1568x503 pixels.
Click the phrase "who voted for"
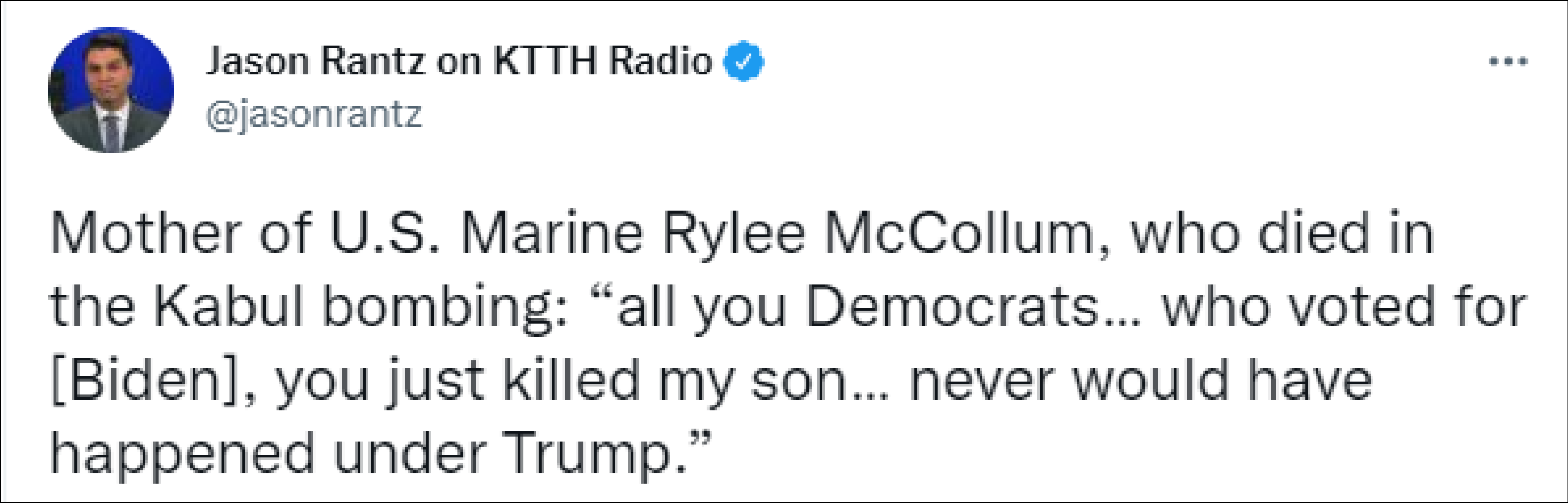pyautogui.click(x=1344, y=307)
